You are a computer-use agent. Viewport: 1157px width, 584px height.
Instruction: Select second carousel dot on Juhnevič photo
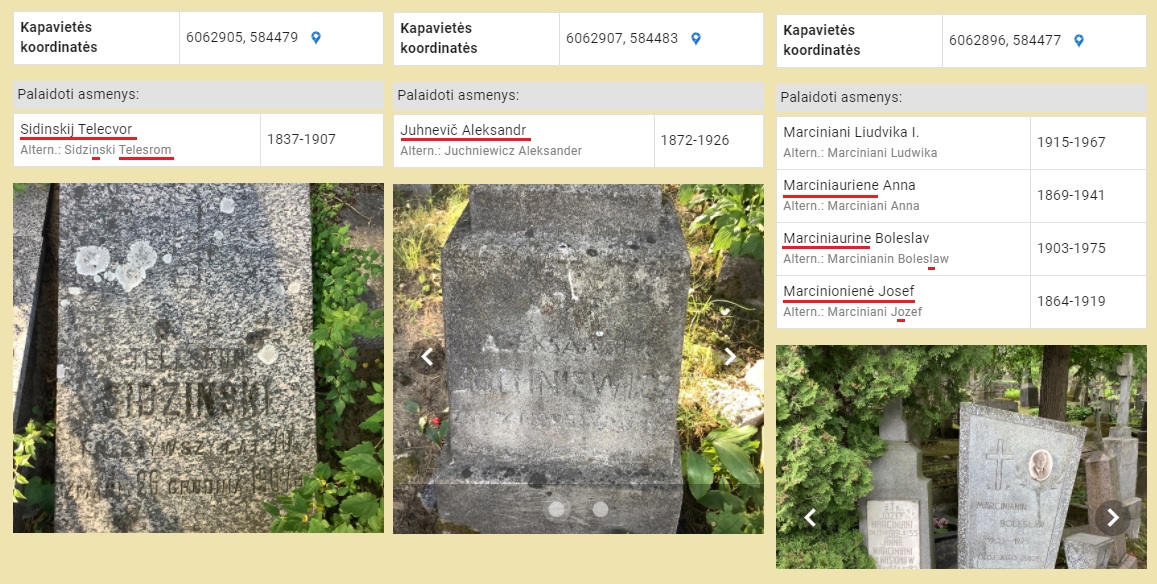point(601,509)
